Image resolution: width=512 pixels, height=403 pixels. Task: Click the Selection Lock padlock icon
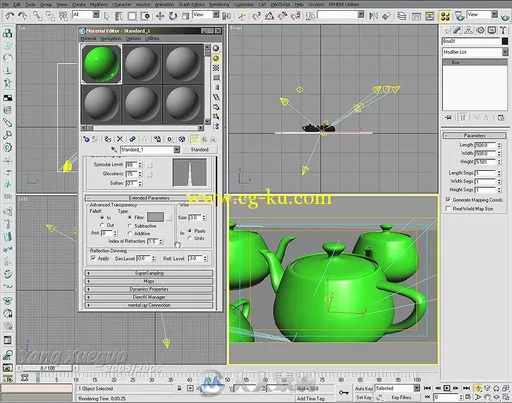(x=179, y=388)
